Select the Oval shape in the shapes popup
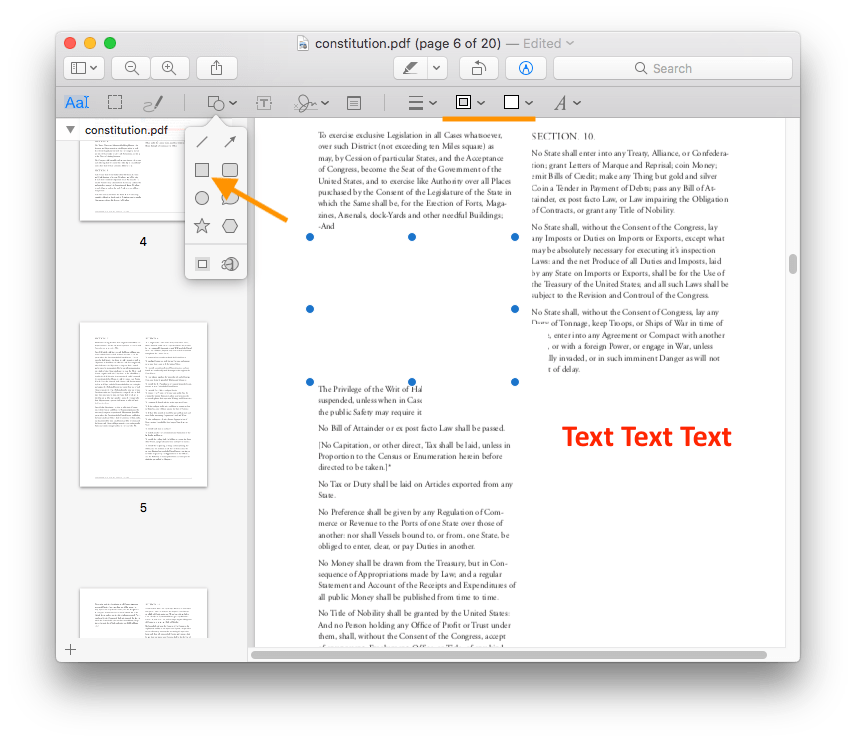Viewport: 856px width, 742px height. (201, 197)
